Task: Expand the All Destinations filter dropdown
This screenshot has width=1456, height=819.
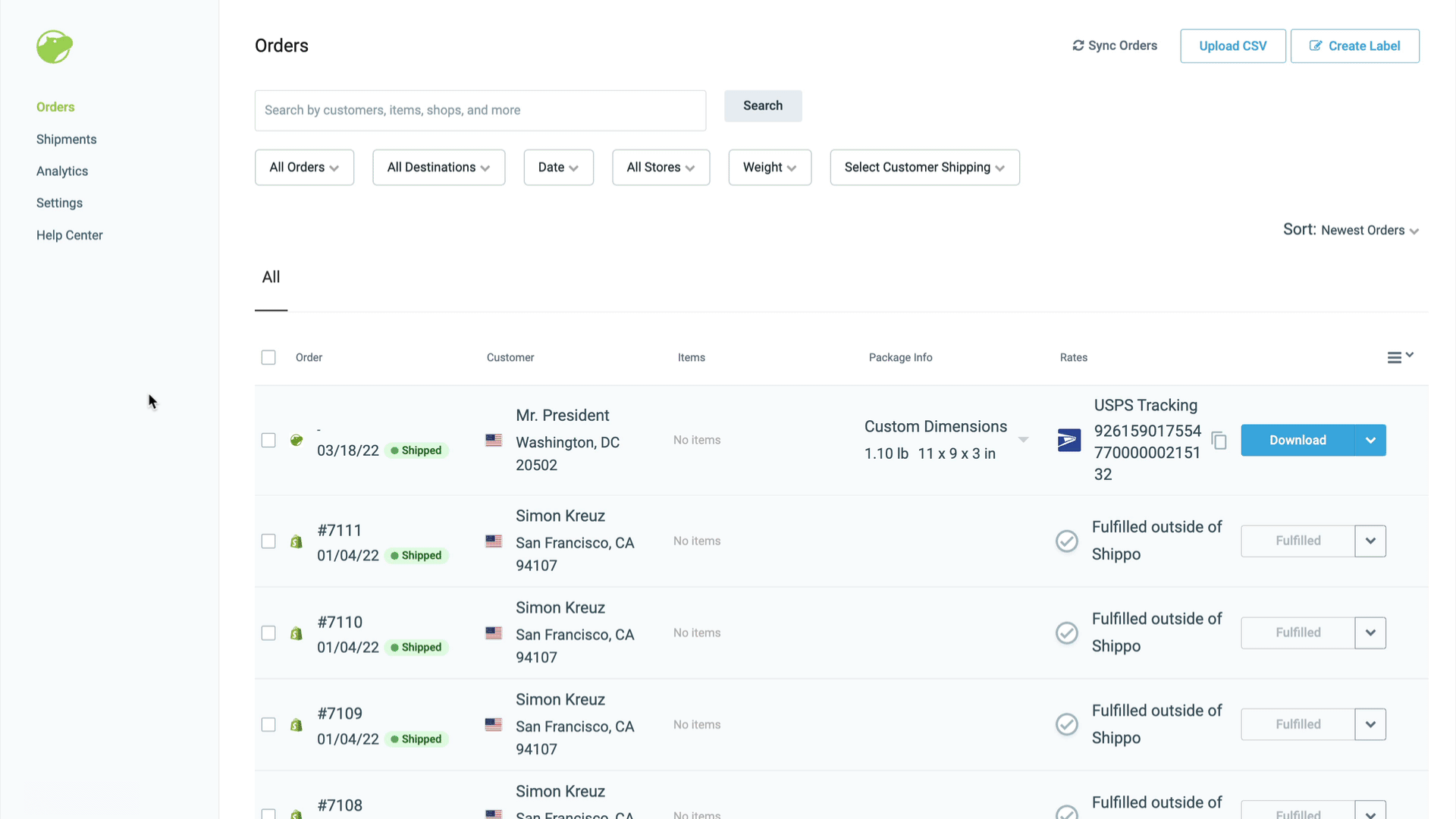Action: click(x=438, y=167)
